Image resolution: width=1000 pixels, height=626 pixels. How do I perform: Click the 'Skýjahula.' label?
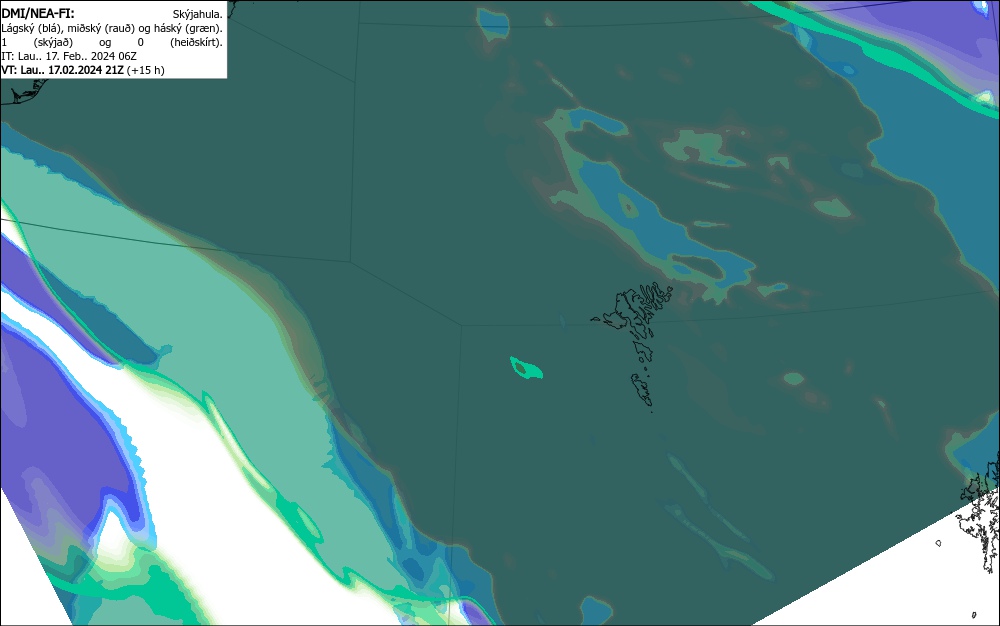pyautogui.click(x=198, y=14)
